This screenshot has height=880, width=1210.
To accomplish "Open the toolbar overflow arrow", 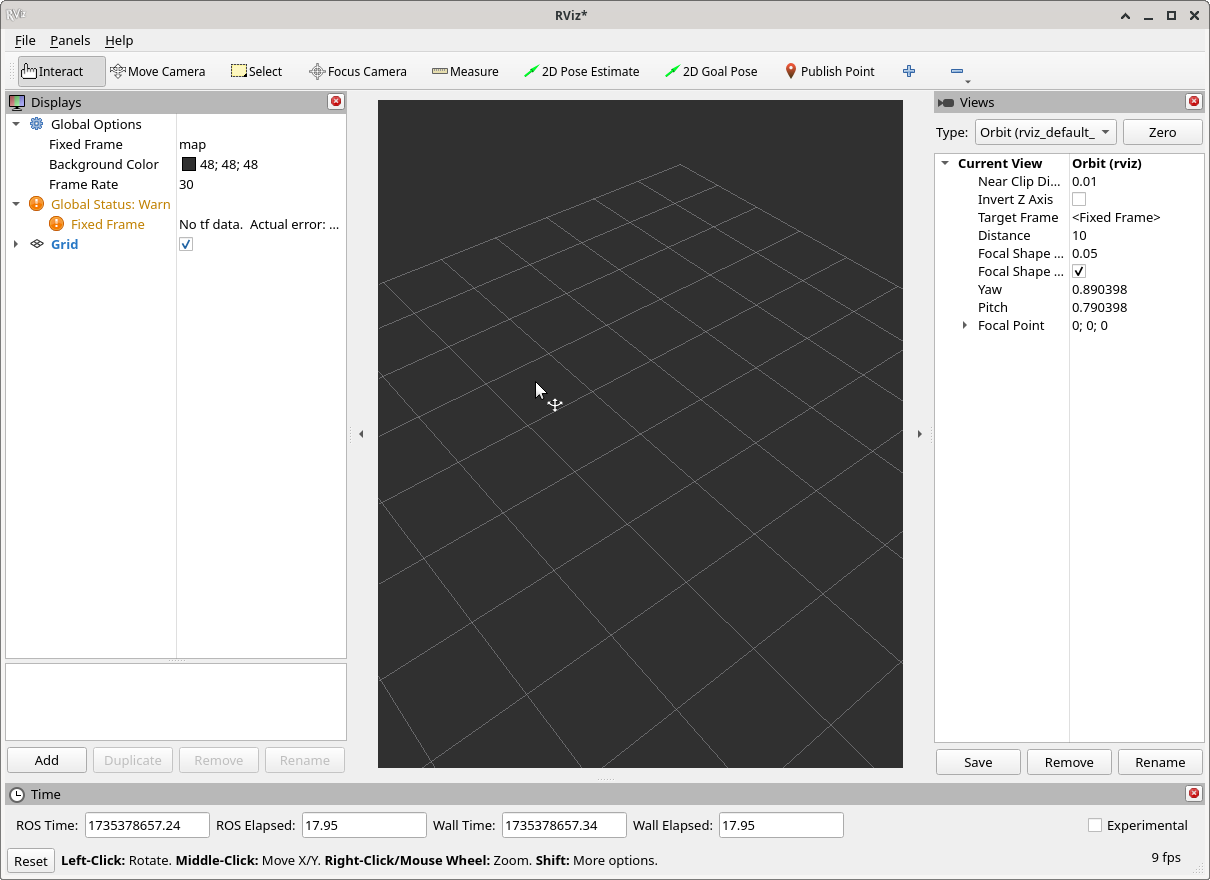I will pos(968,81).
